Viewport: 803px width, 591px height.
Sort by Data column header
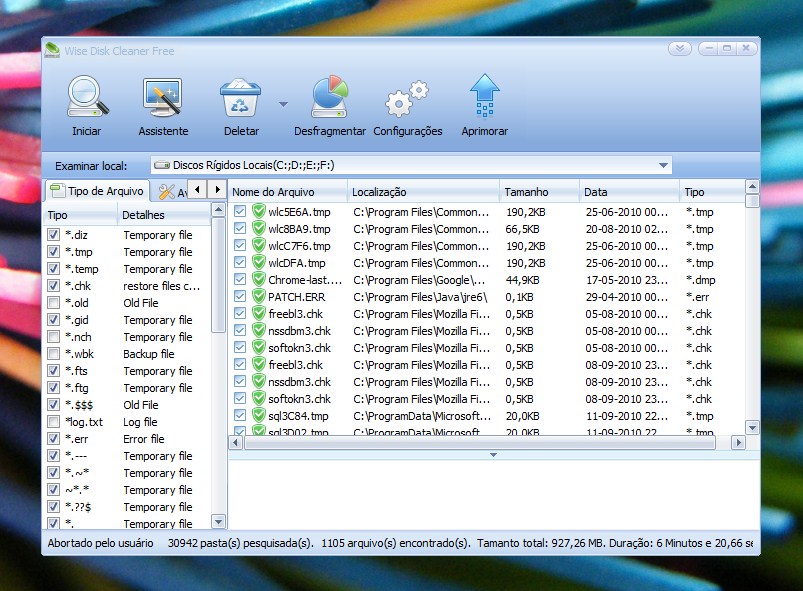coord(629,192)
